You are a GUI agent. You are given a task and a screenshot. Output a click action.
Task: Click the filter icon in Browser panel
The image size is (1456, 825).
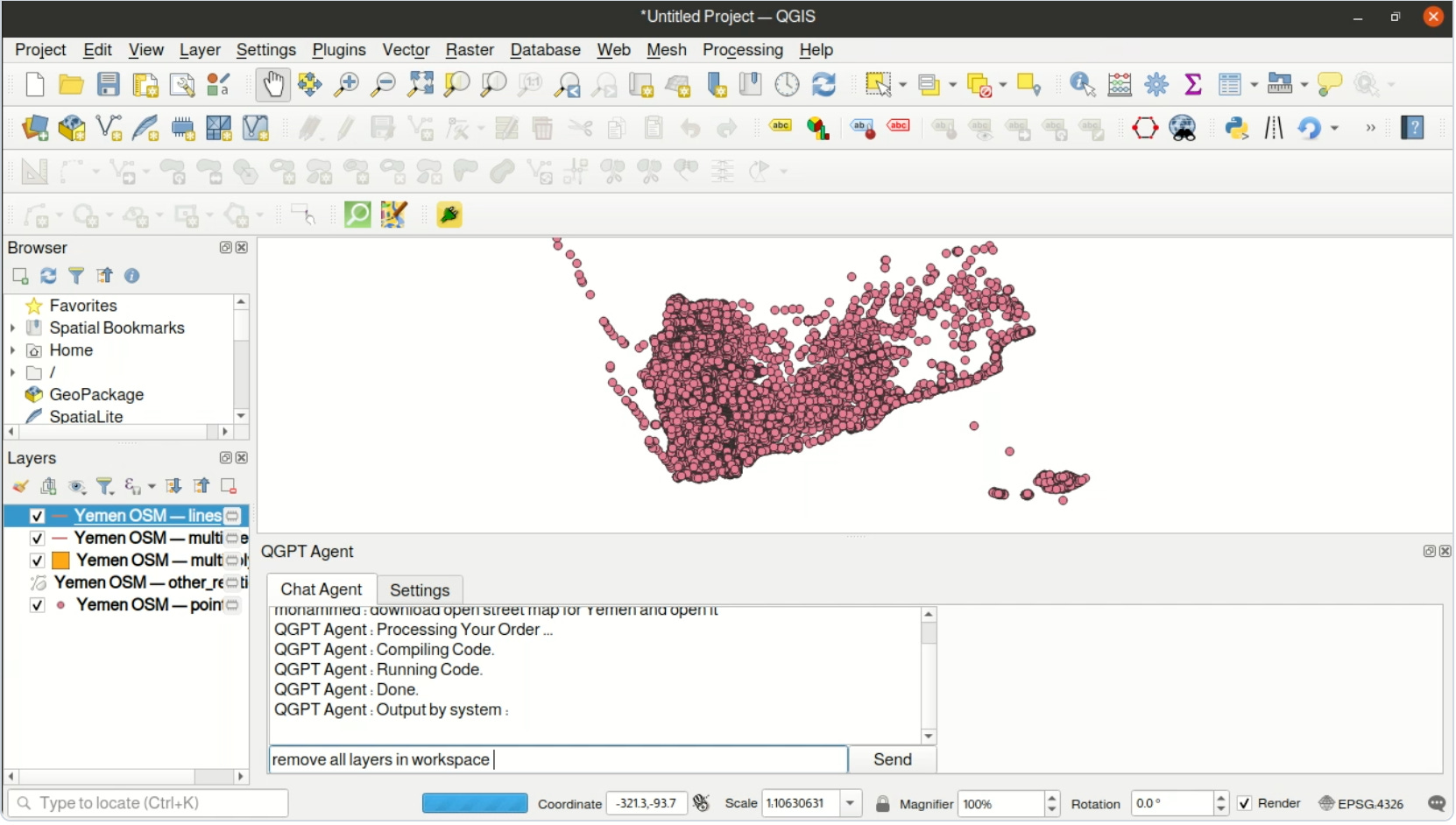[76, 277]
